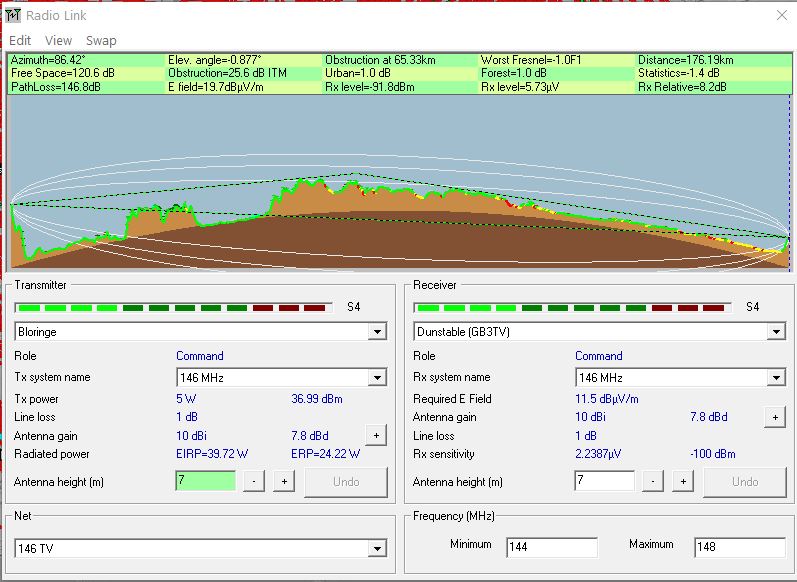
Task: Expand the receiver site dropdown showing Dunstable (GB3TV)
Action: (x=776, y=332)
